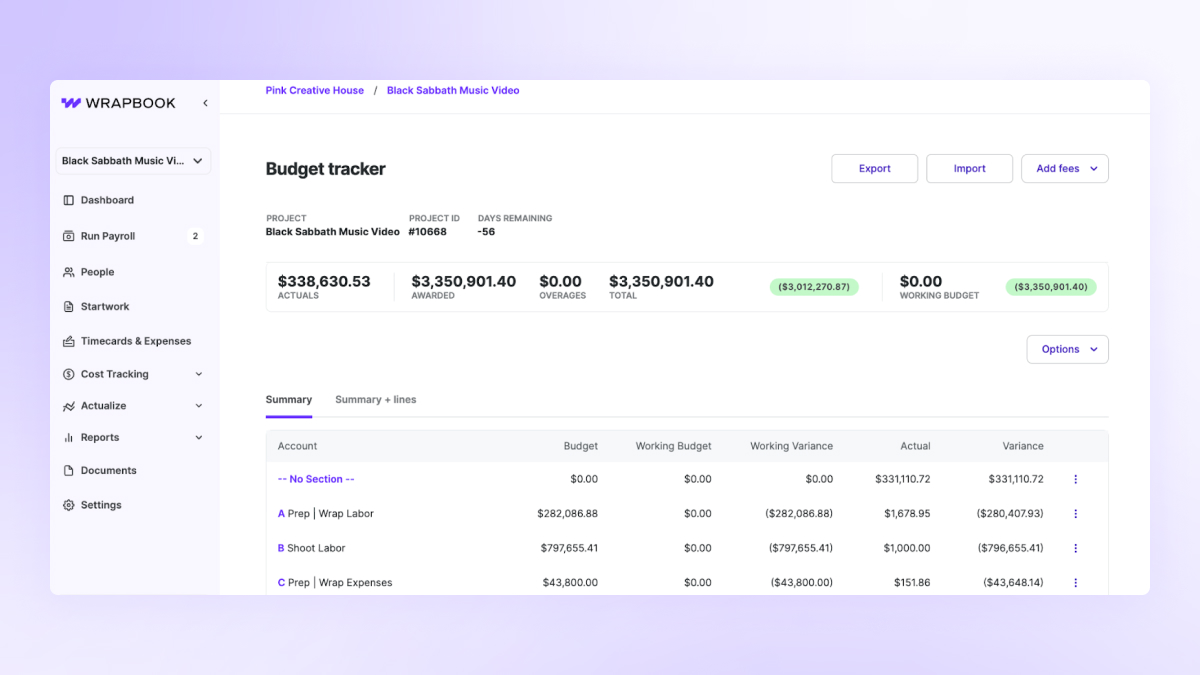Open the Add fees dropdown
This screenshot has height=675, width=1200.
[x=1065, y=169]
